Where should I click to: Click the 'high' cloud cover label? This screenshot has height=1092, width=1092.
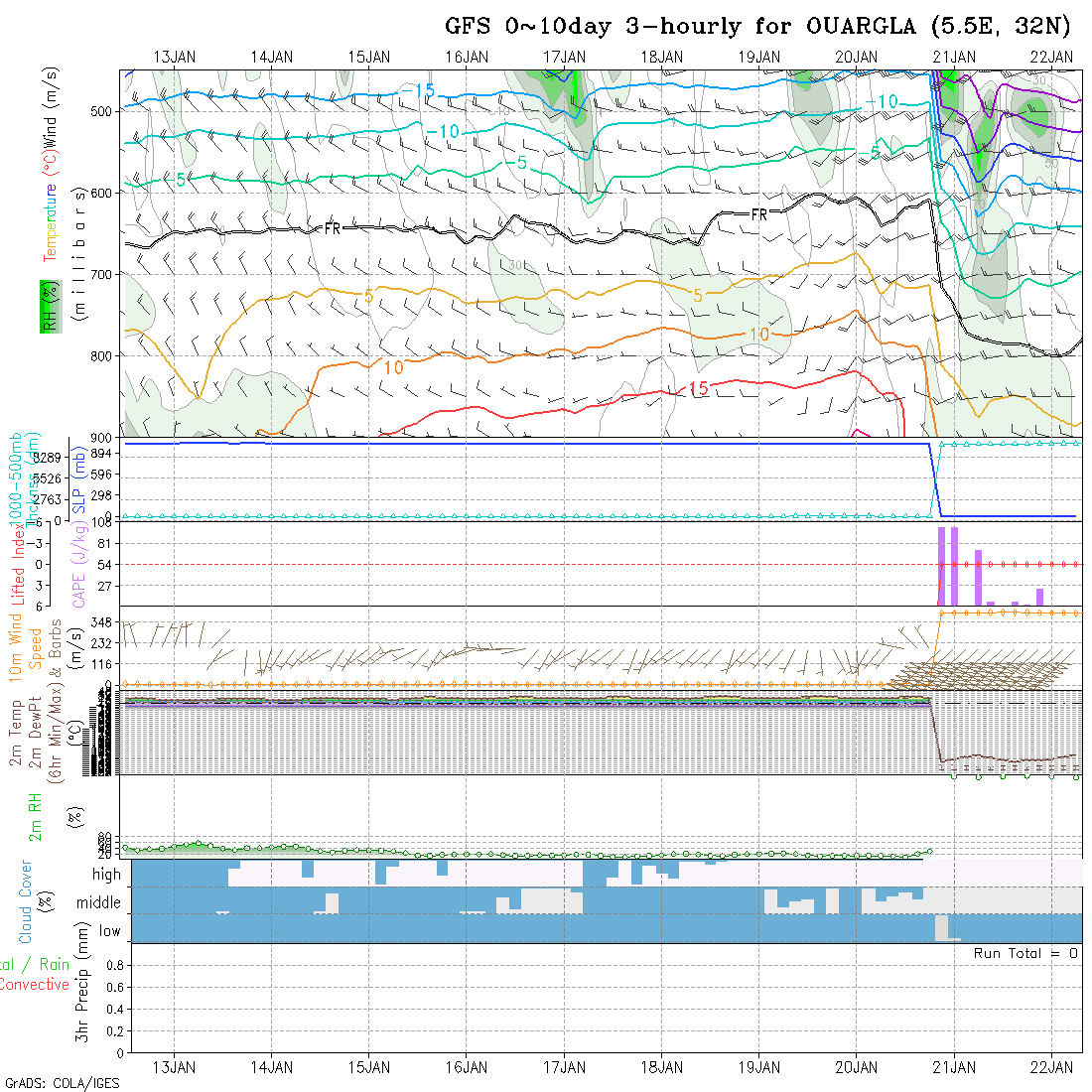[x=106, y=875]
